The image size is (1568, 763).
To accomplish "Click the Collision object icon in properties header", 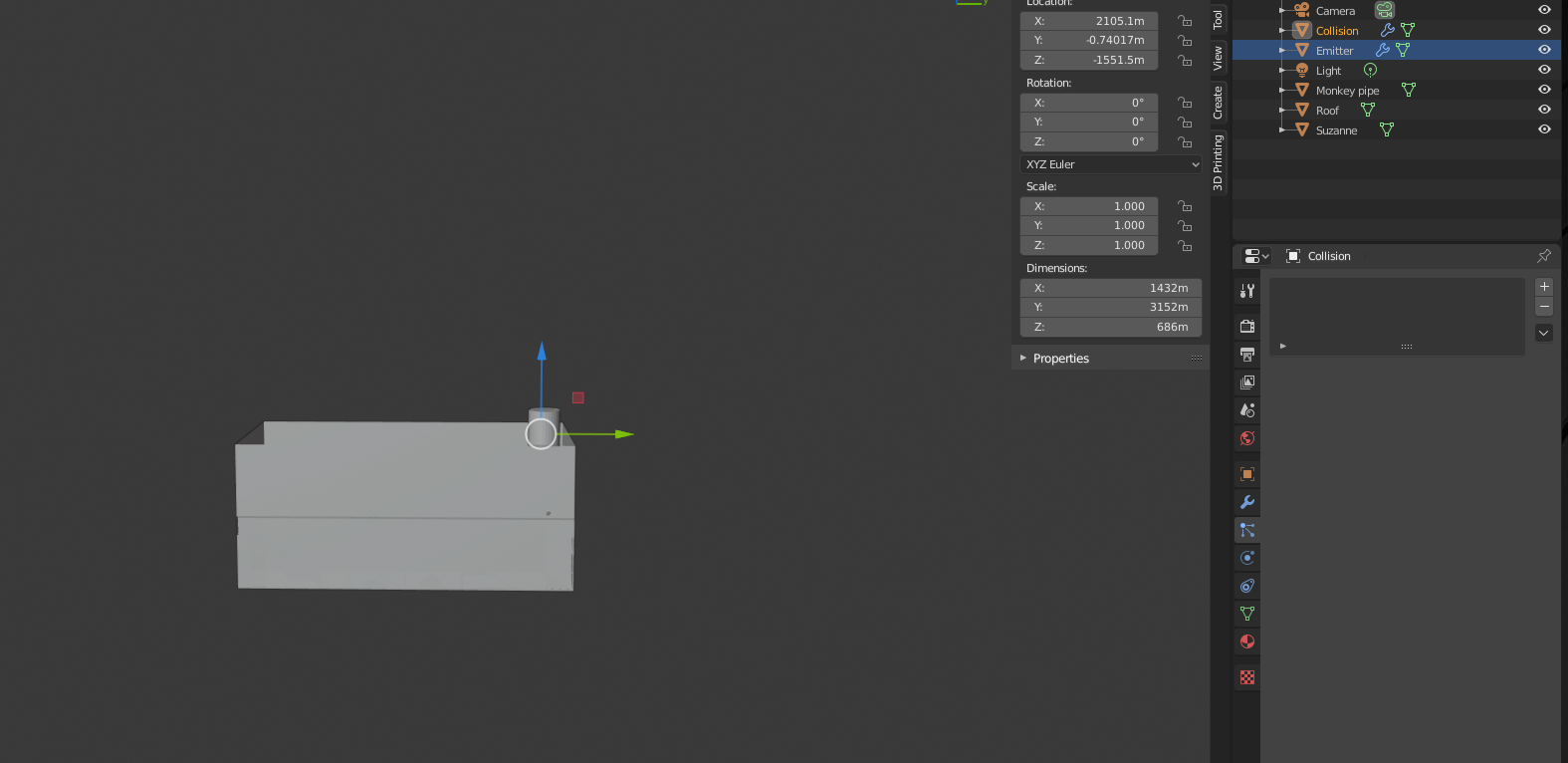I will pyautogui.click(x=1293, y=256).
